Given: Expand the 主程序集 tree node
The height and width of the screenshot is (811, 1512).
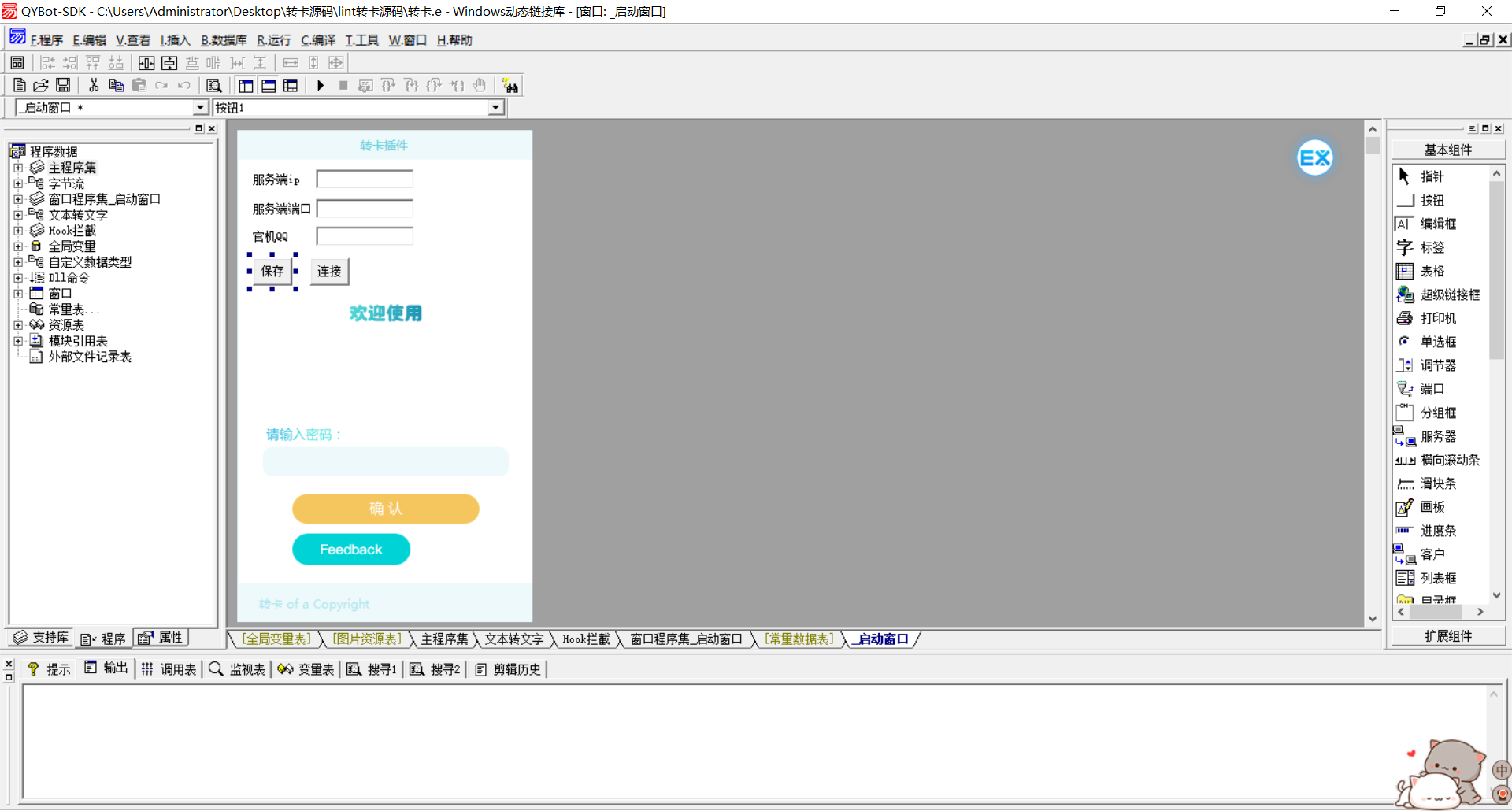Looking at the screenshot, I should tap(18, 168).
